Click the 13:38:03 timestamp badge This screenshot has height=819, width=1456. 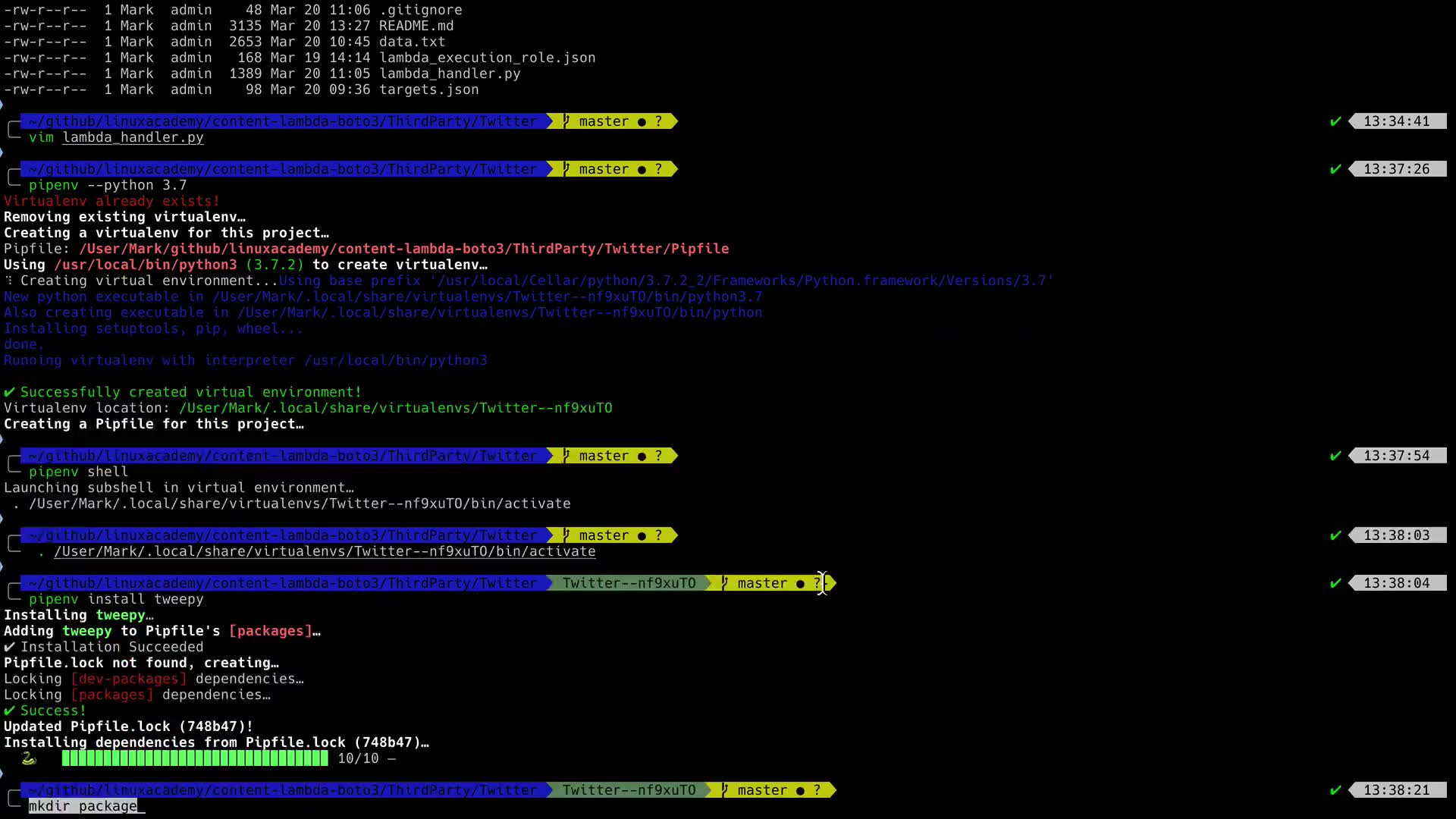click(x=1396, y=535)
